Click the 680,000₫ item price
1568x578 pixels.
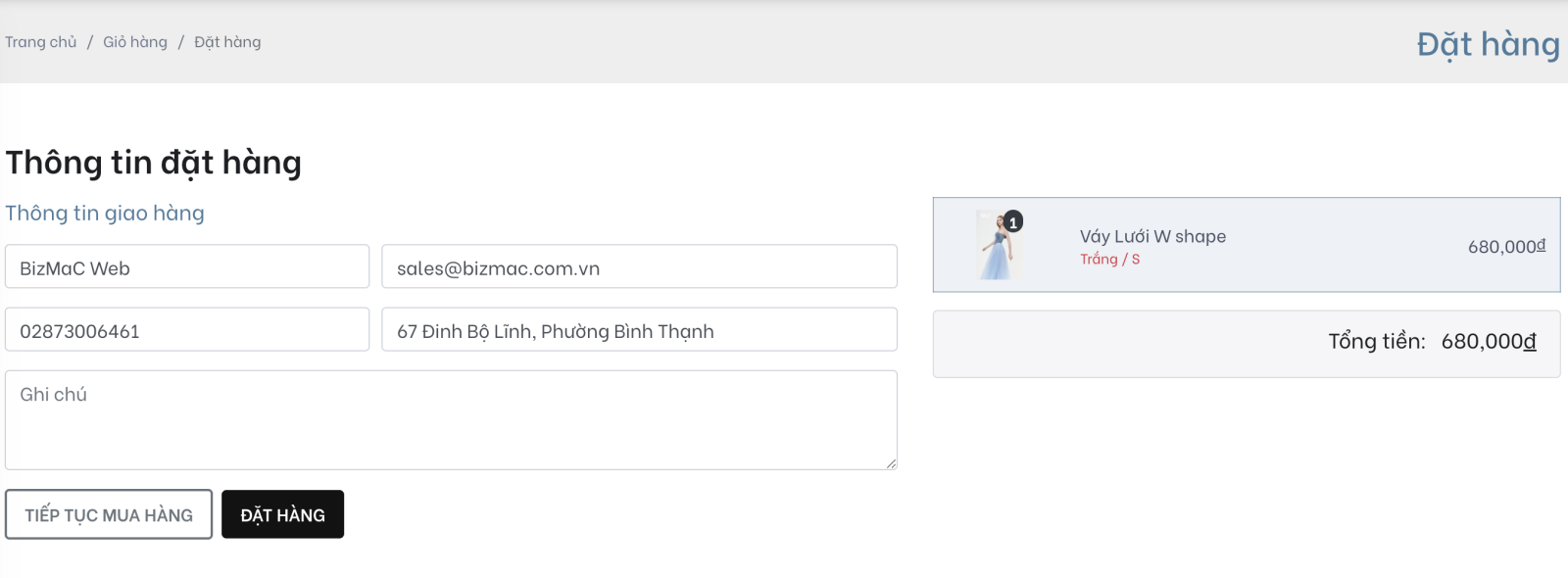1506,246
